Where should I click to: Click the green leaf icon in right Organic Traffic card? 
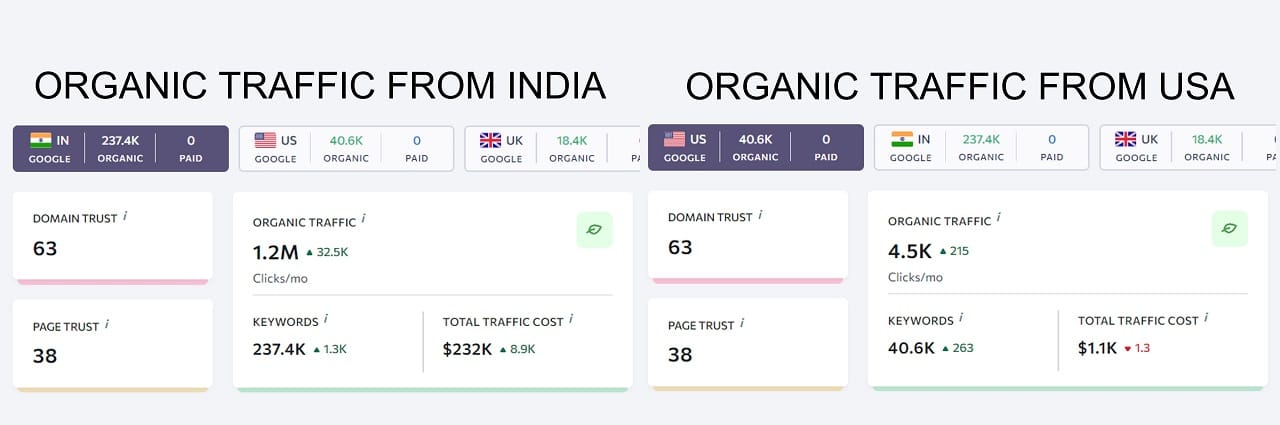tap(1229, 229)
